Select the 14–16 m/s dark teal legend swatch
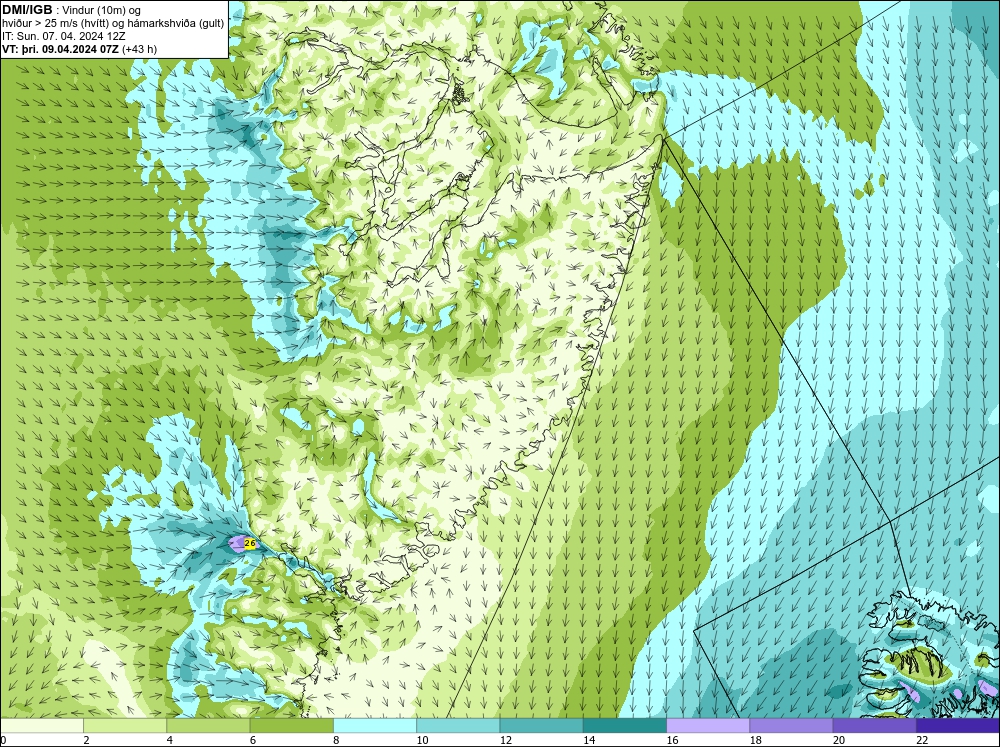The width and height of the screenshot is (1000, 747). point(625,725)
